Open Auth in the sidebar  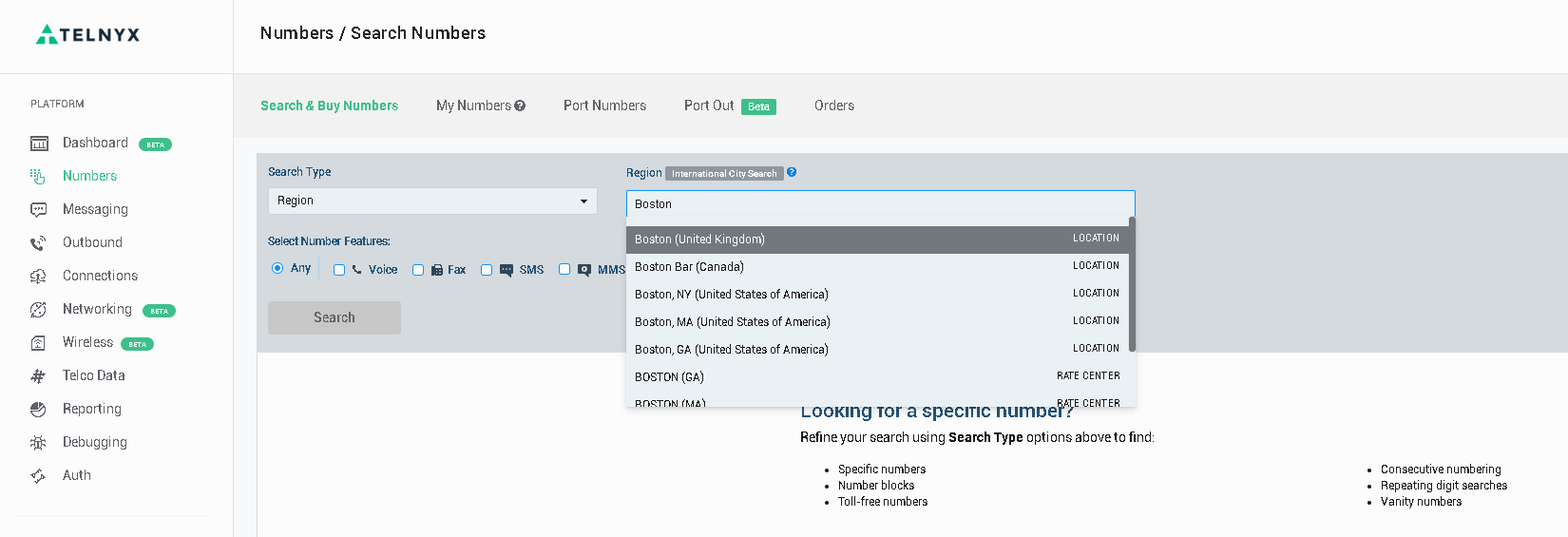coord(77,475)
